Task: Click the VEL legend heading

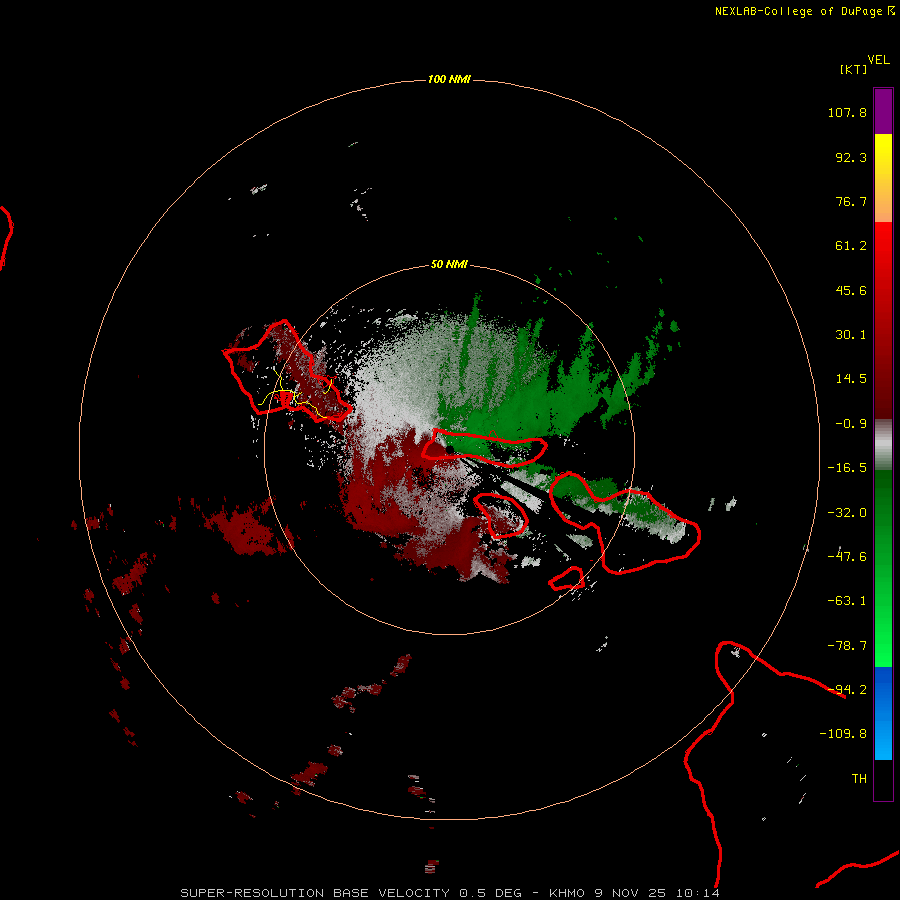Action: click(x=878, y=60)
